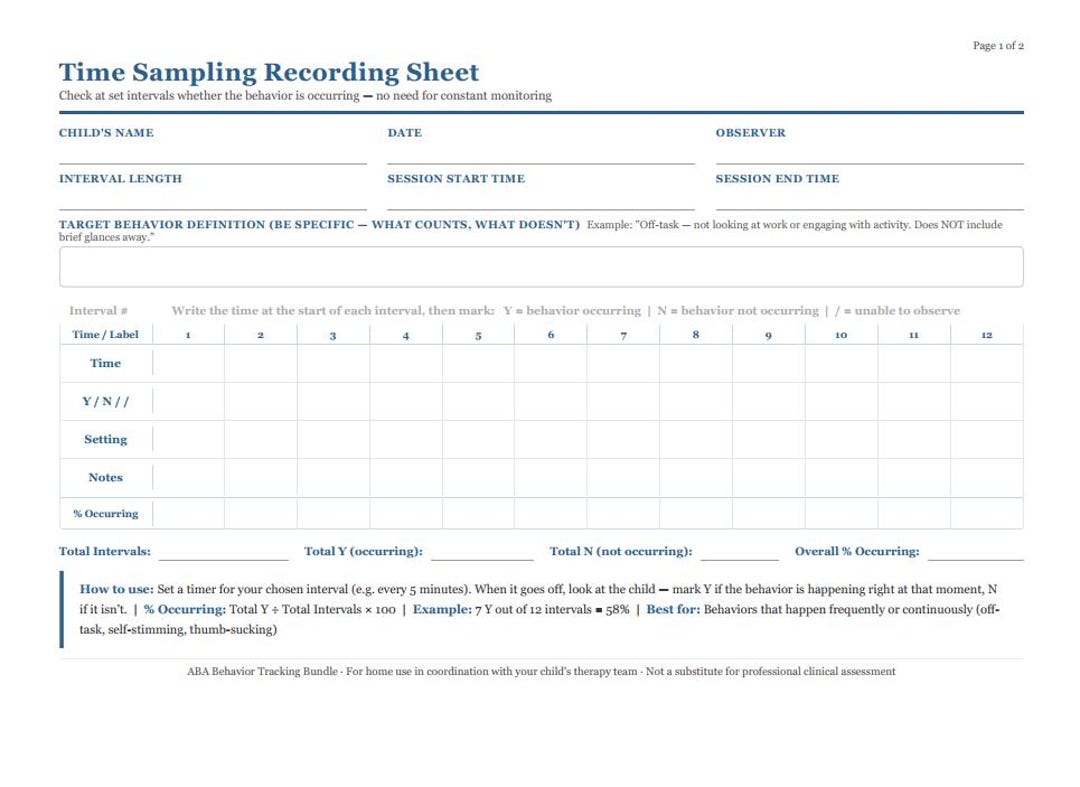This screenshot has width=1080, height=787.
Task: Click the 'Time' row label
Action: tap(105, 363)
